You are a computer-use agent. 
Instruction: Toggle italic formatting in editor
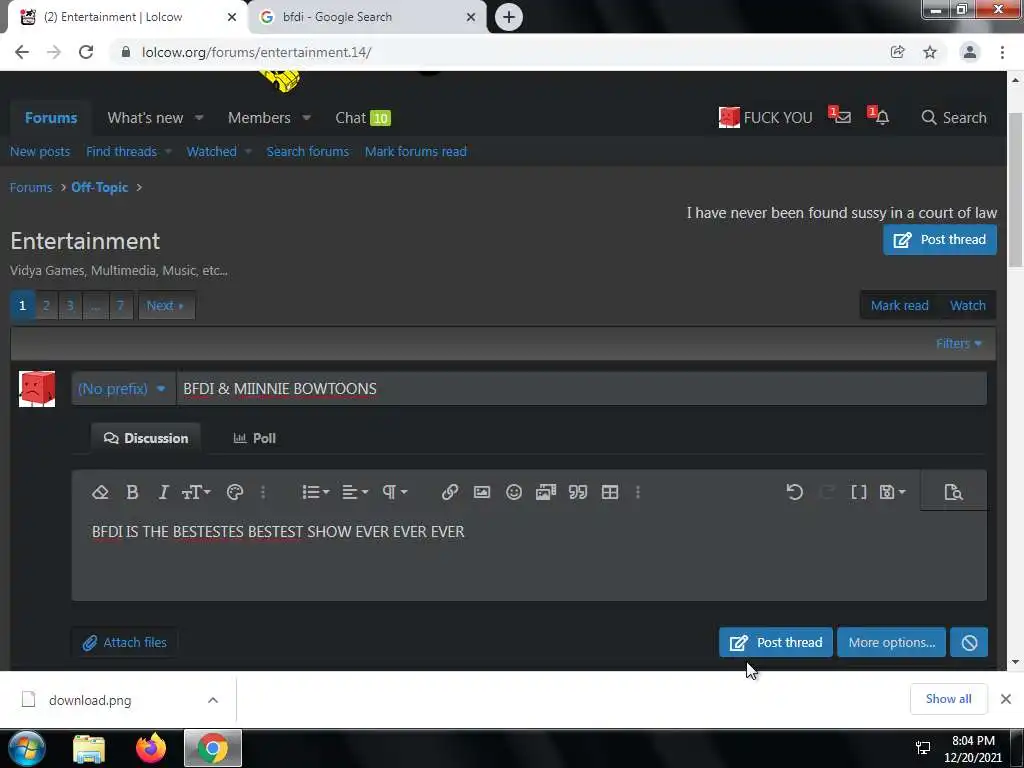pos(163,492)
